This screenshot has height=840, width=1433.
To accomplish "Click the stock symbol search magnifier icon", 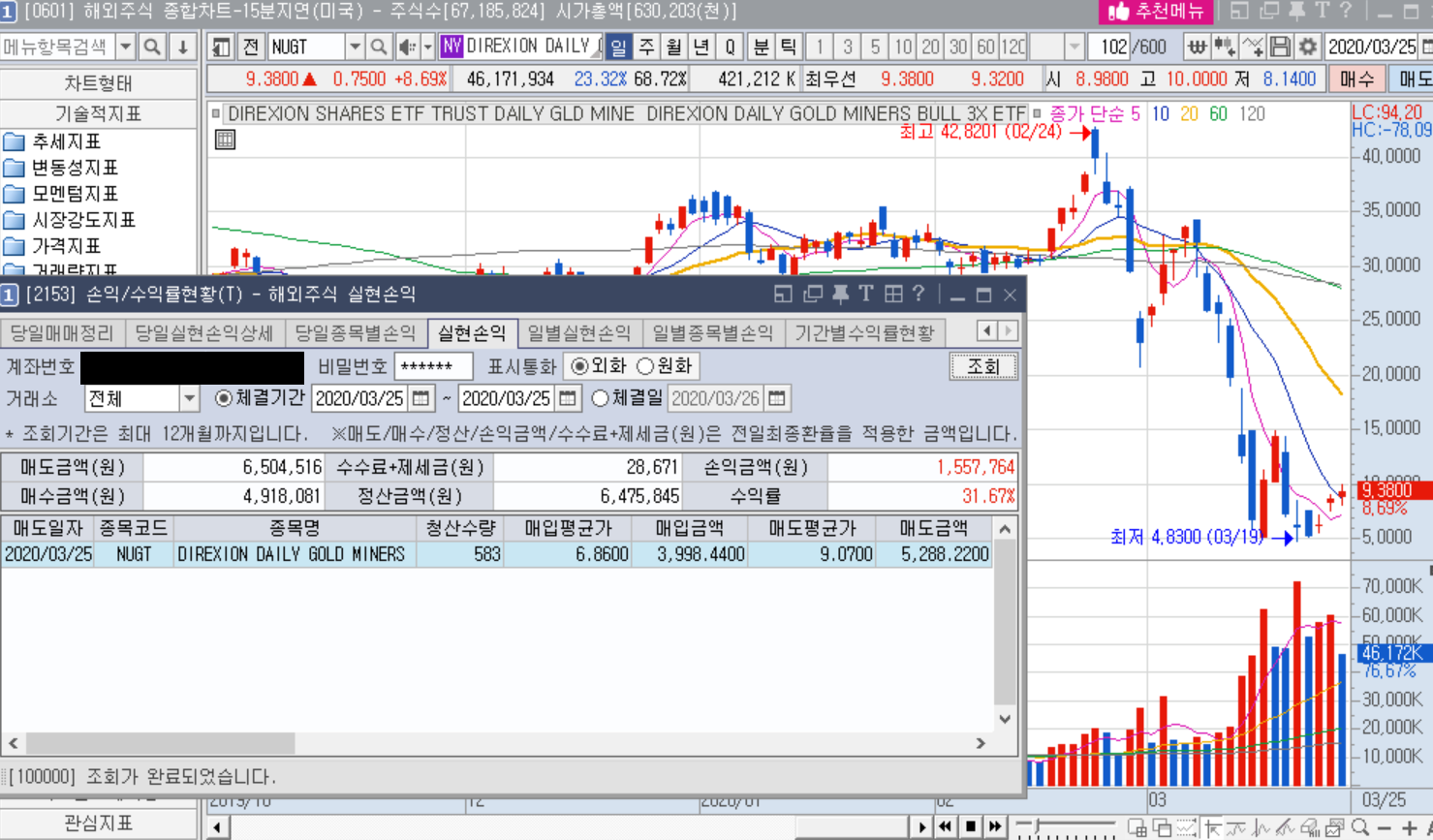I will [379, 47].
